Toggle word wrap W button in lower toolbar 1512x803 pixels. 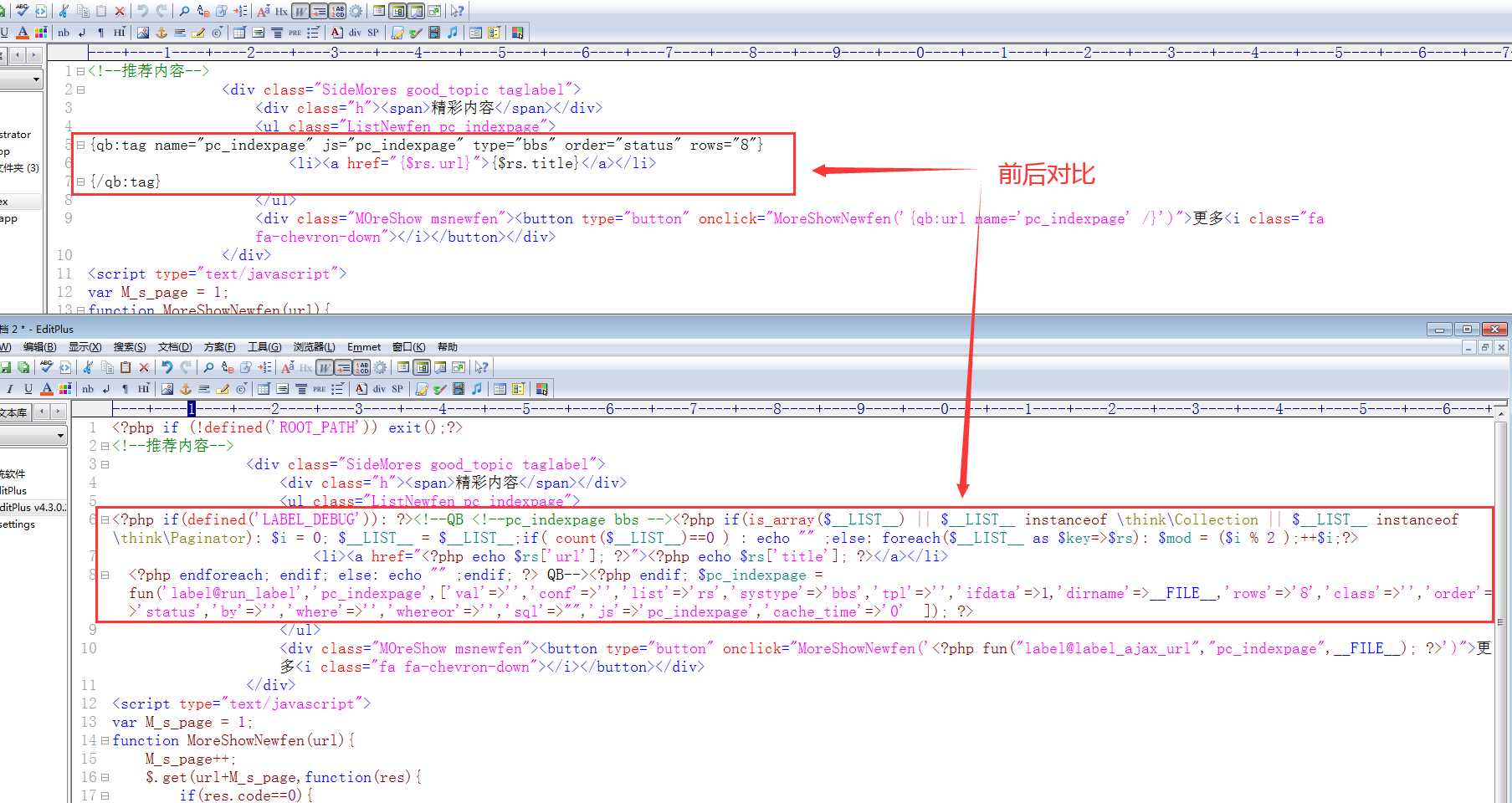324,367
